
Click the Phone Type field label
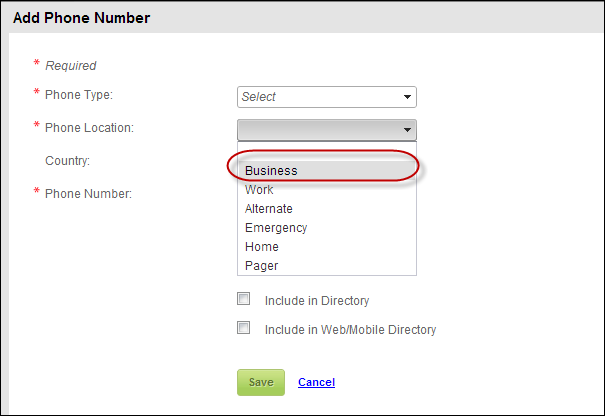[x=79, y=95]
